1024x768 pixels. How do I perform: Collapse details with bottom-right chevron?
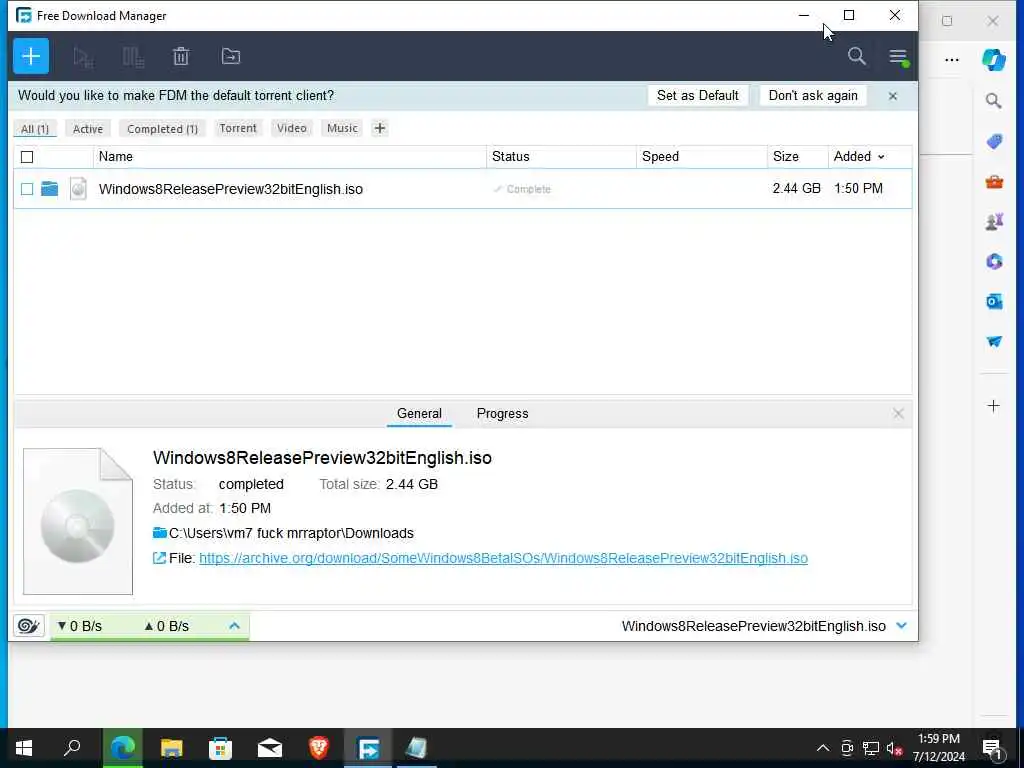pyautogui.click(x=902, y=626)
